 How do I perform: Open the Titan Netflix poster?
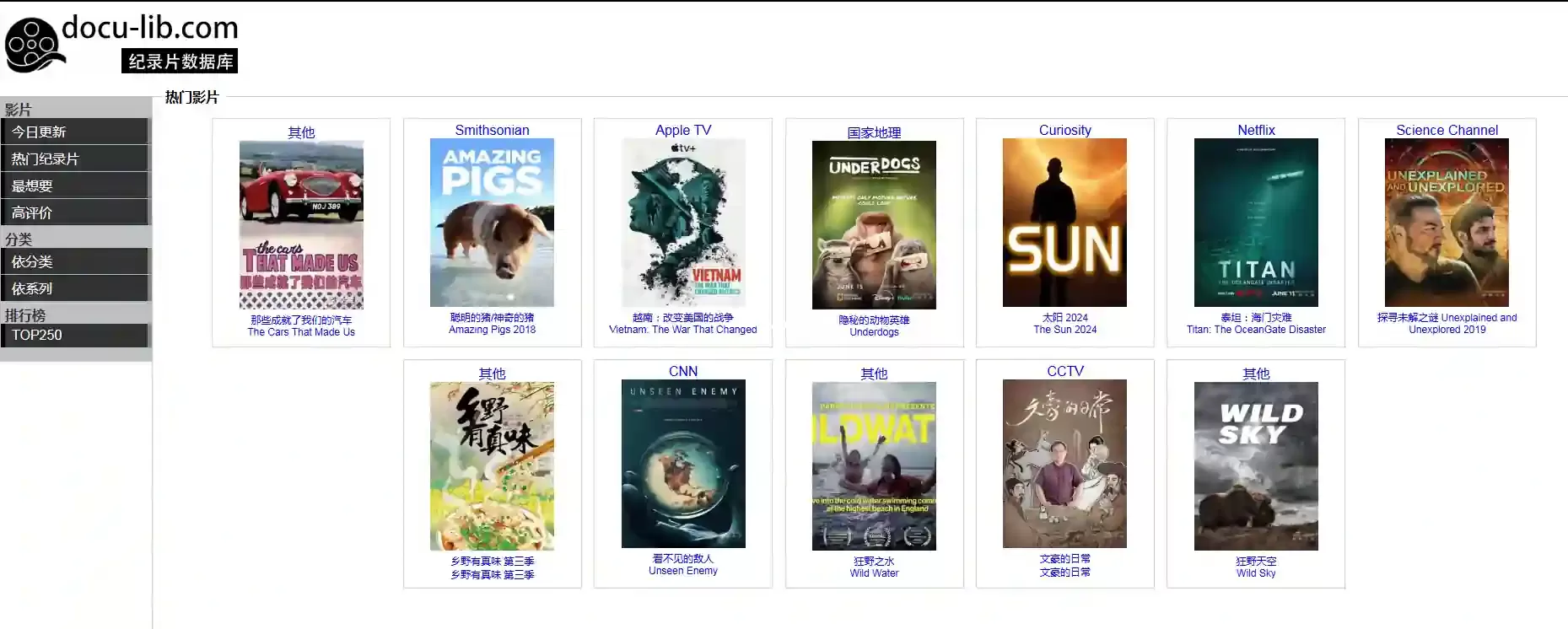(1256, 223)
